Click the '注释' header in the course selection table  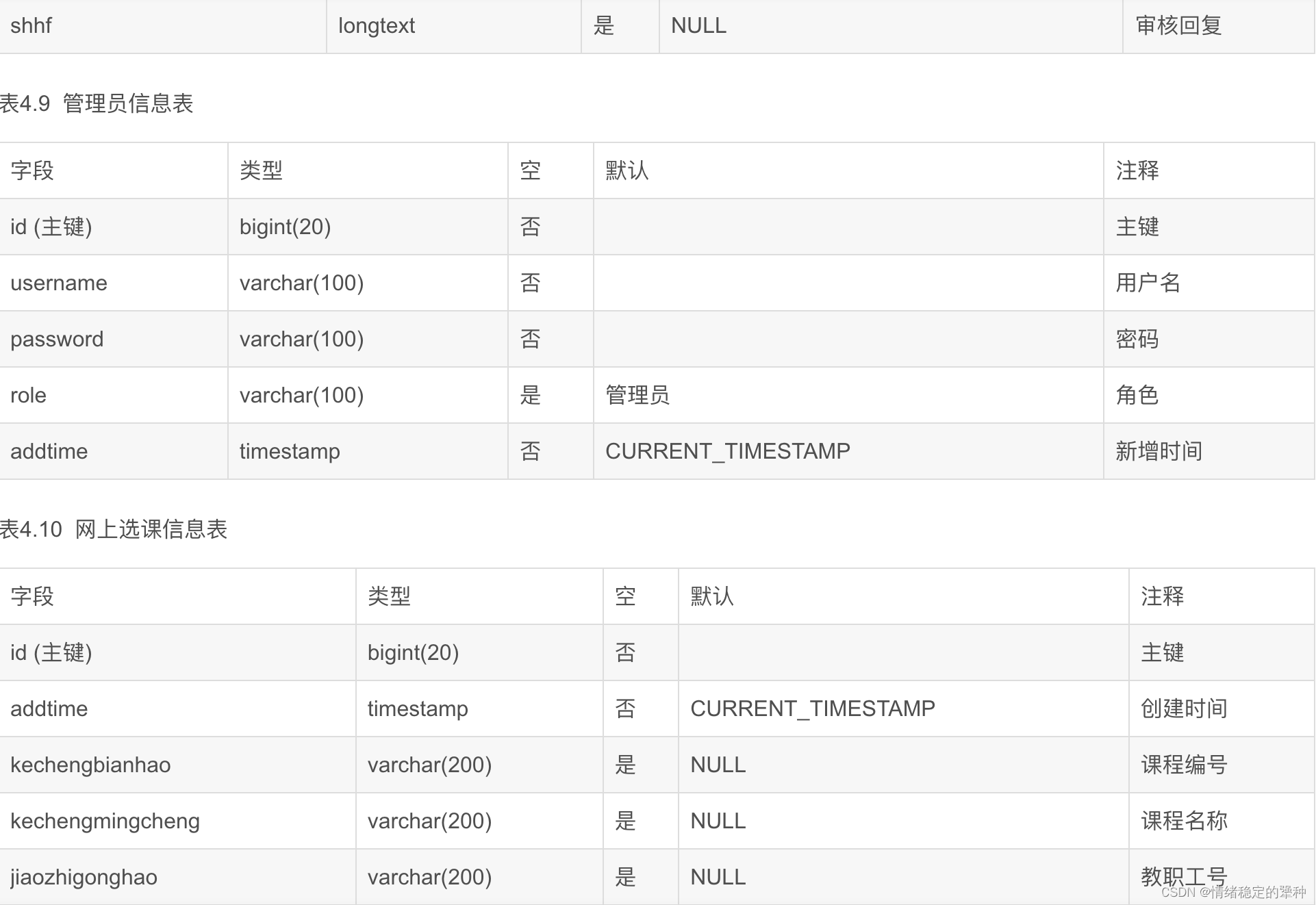click(x=1162, y=596)
